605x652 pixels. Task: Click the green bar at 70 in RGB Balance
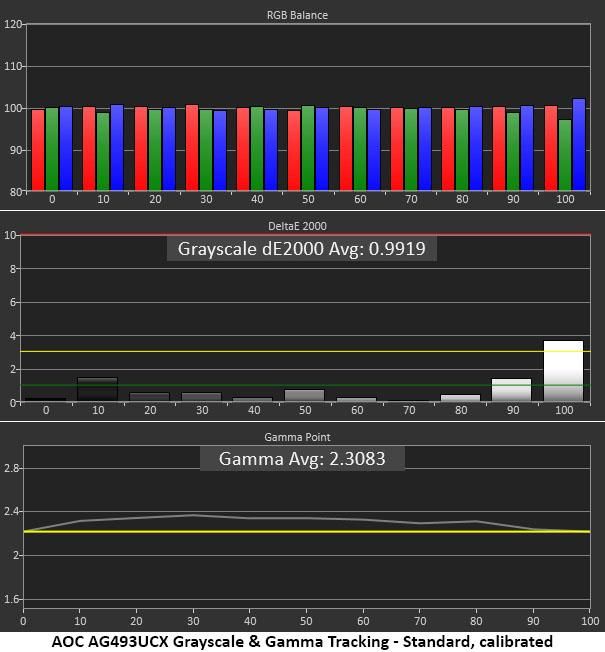click(x=411, y=150)
